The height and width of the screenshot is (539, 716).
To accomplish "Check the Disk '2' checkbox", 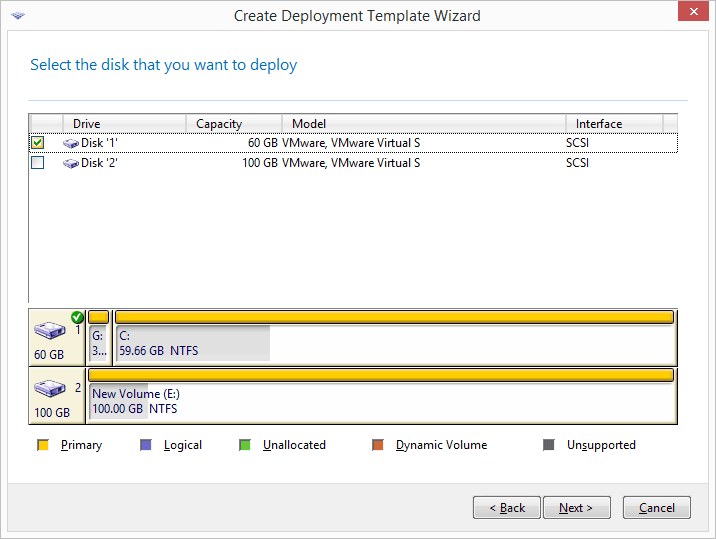I will tap(37, 163).
